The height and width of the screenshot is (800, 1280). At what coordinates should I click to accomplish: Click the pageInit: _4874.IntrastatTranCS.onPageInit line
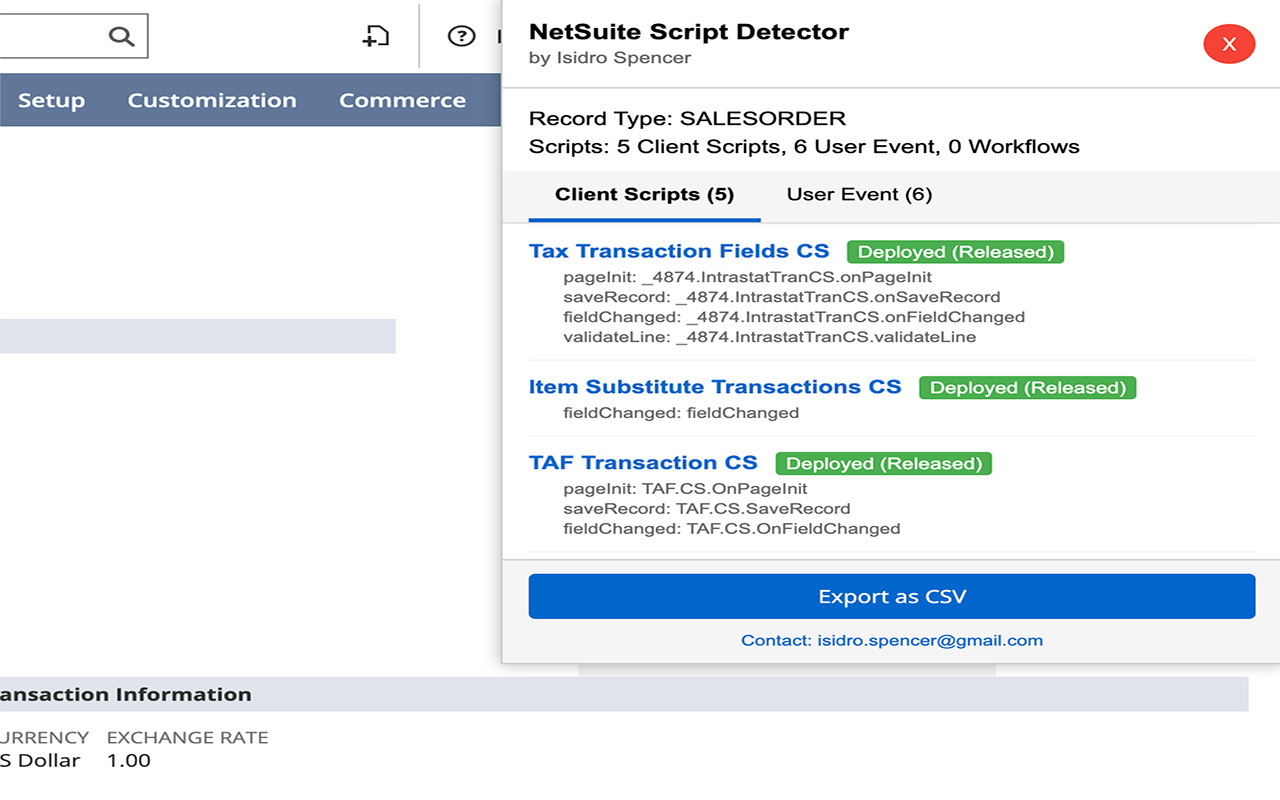[x=747, y=277]
